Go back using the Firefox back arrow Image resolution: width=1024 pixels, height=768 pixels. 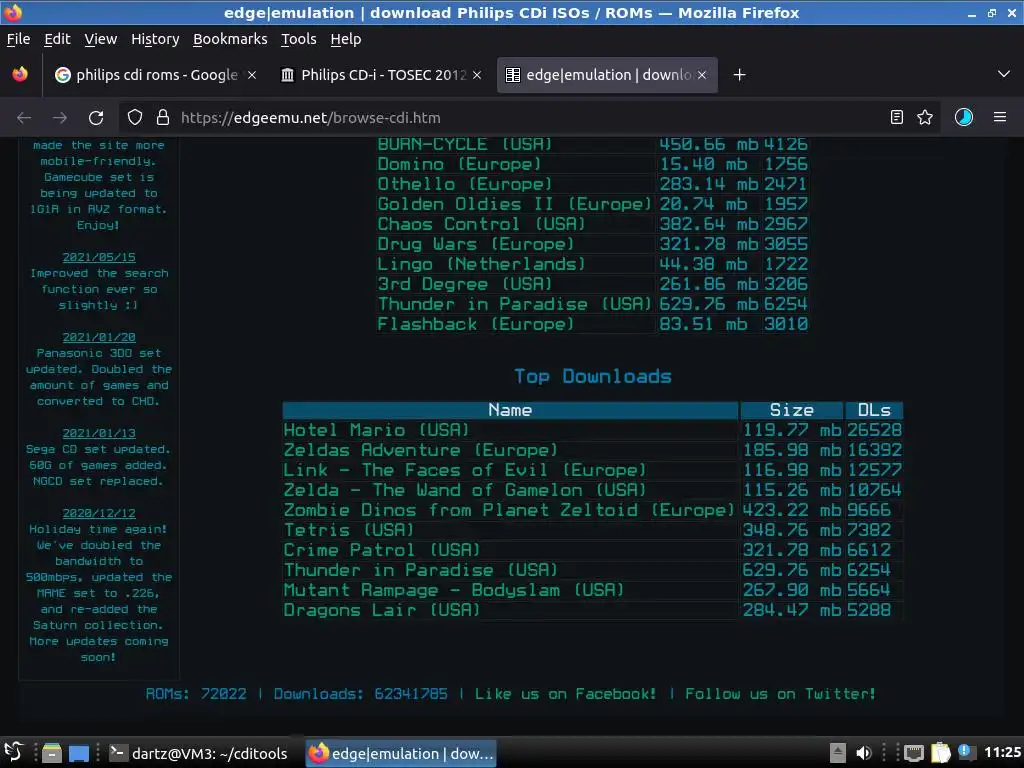click(x=24, y=118)
